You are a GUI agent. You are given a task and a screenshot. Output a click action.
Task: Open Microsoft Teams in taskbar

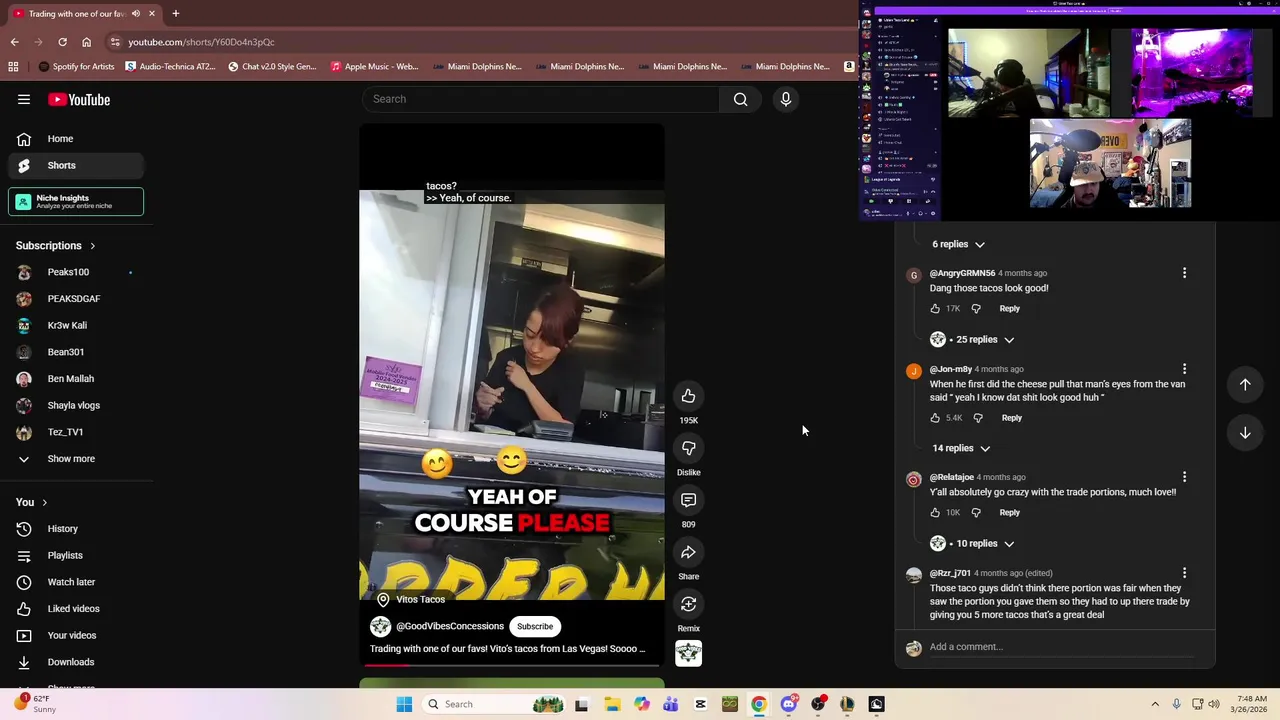click(x=671, y=704)
